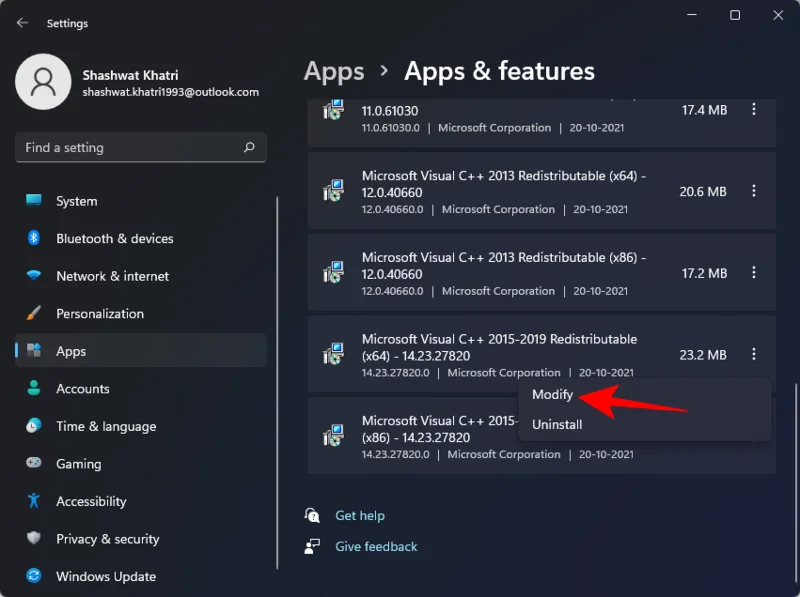This screenshot has width=800, height=597.
Task: Select Modify from the context menu
Action: click(x=553, y=394)
